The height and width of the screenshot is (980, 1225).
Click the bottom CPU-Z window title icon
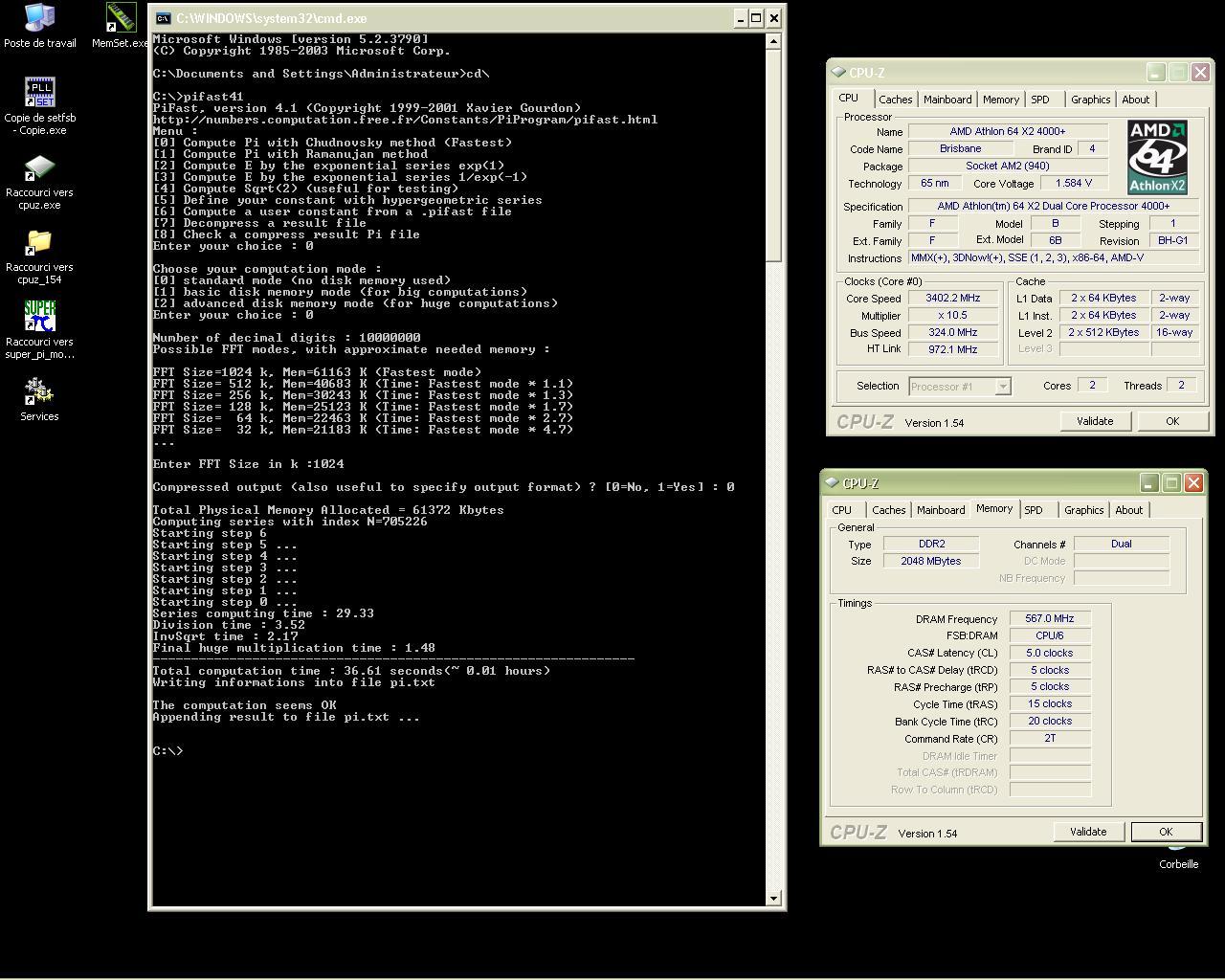tap(832, 482)
